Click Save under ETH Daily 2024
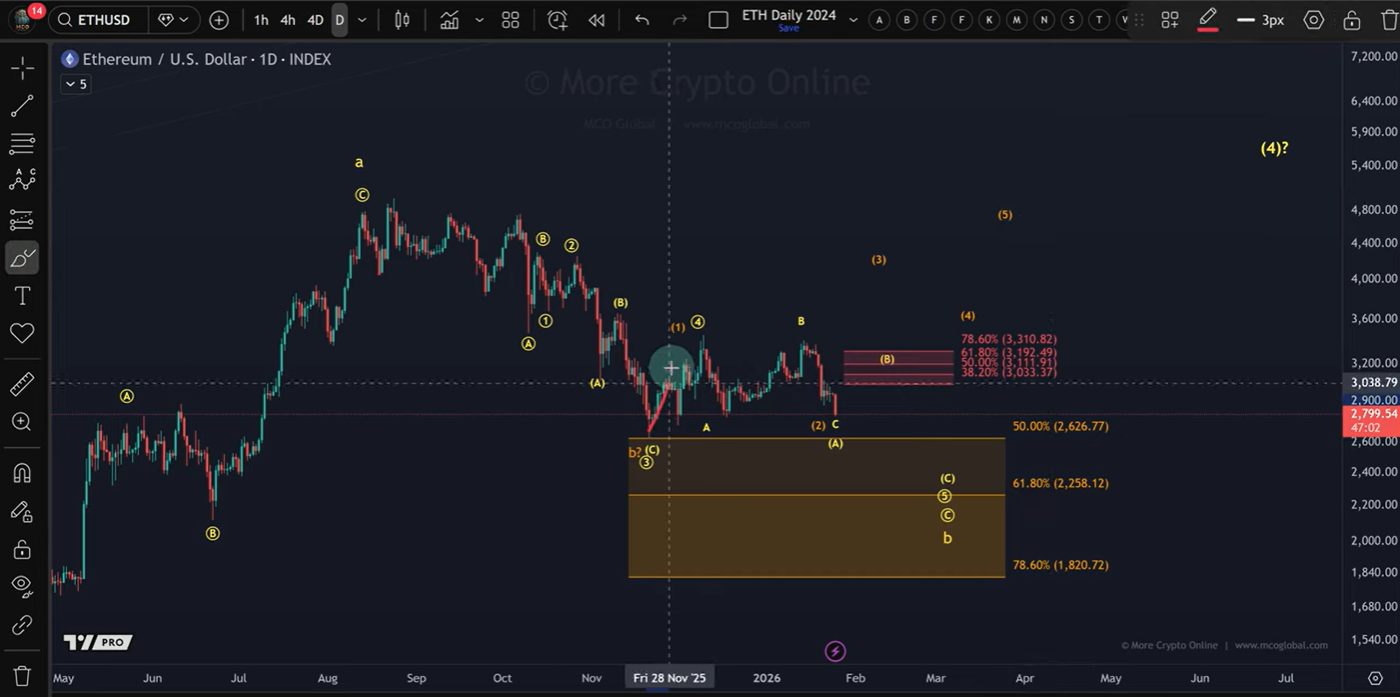Viewport: 1400px width, 697px height. click(x=789, y=28)
